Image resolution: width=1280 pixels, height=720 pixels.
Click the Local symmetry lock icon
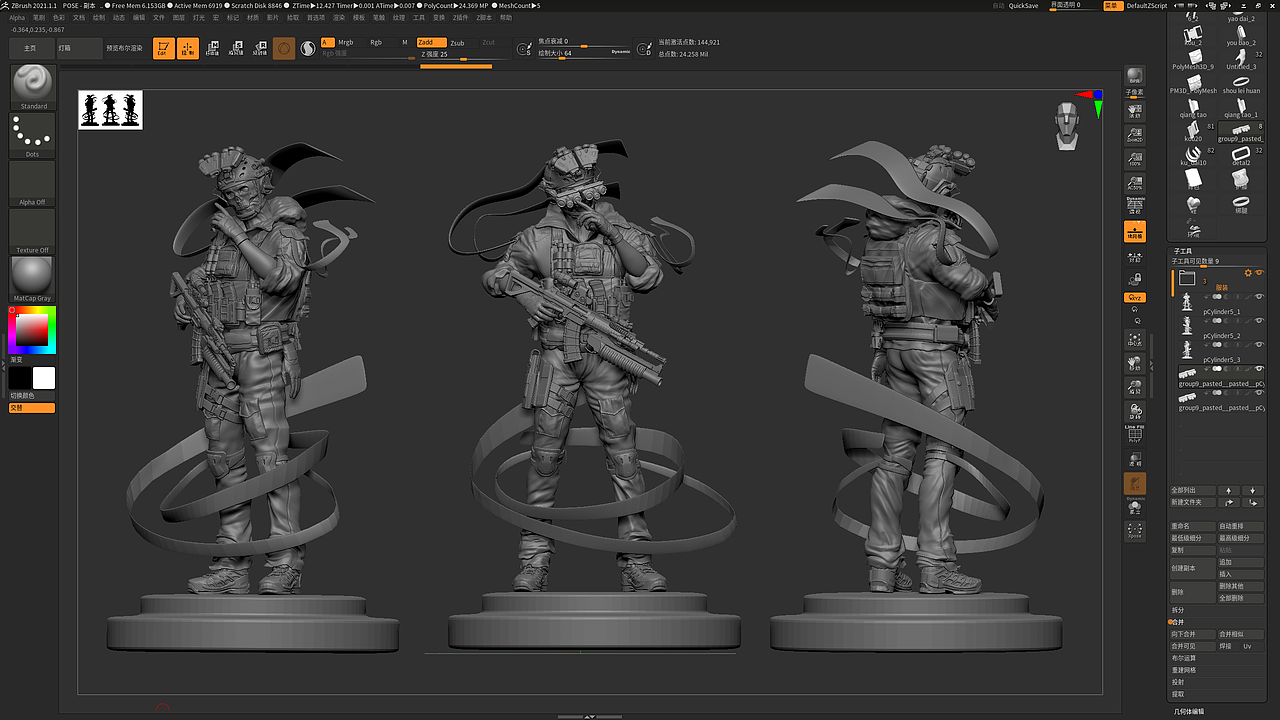(x=1135, y=279)
